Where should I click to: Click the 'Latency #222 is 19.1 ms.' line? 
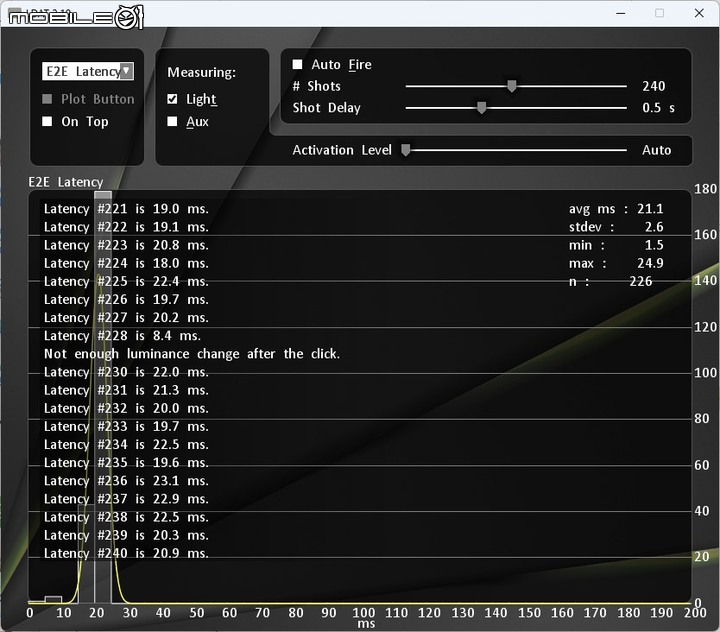[x=126, y=227]
